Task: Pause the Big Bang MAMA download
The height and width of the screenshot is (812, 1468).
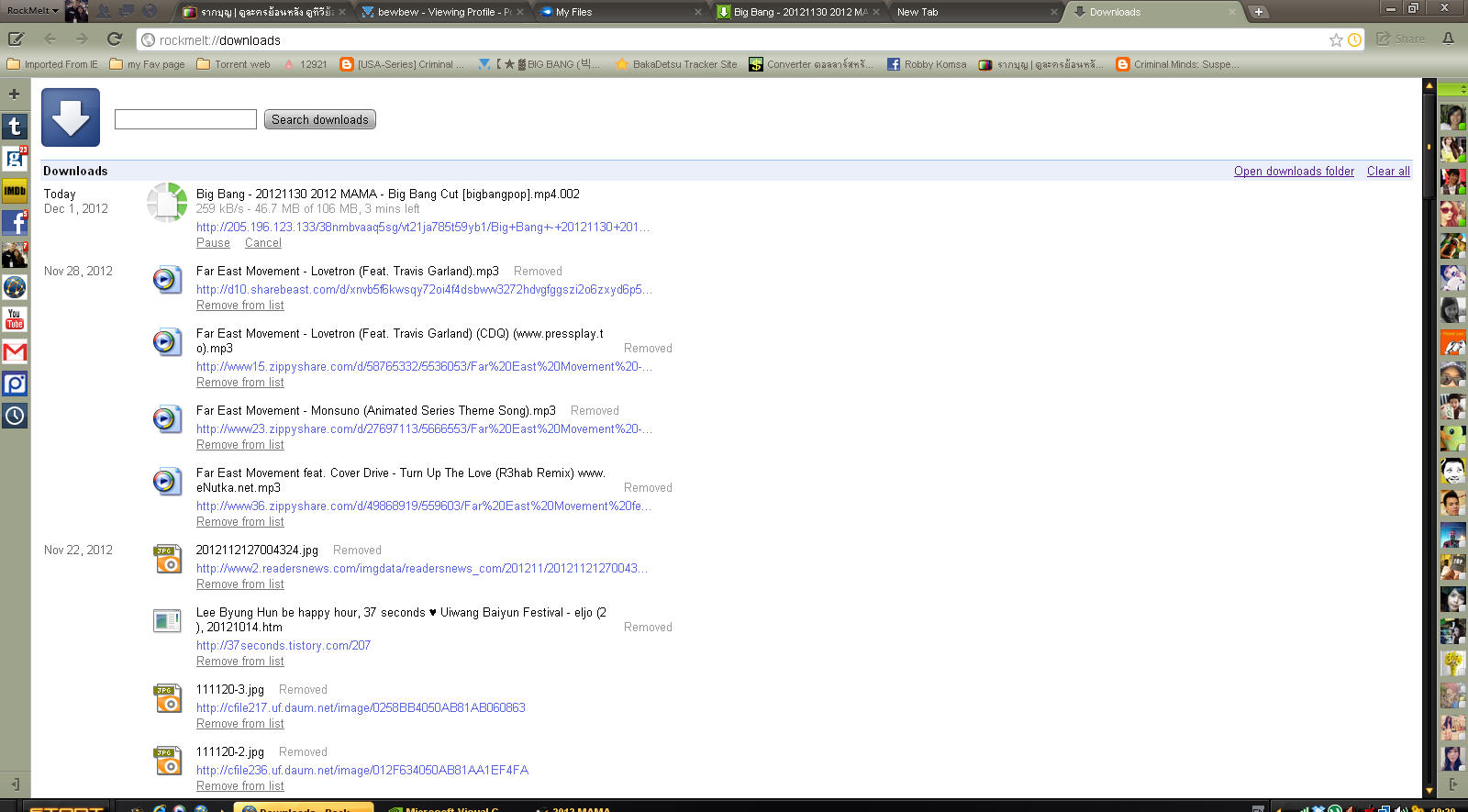Action: tap(213, 243)
